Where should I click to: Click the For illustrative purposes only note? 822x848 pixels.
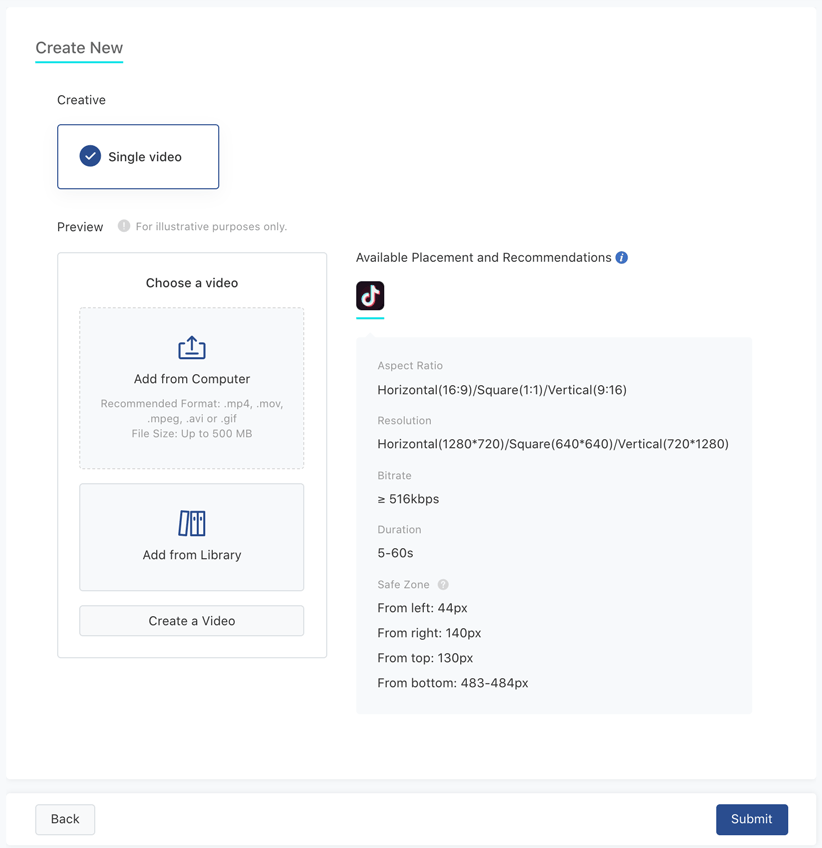(x=211, y=227)
